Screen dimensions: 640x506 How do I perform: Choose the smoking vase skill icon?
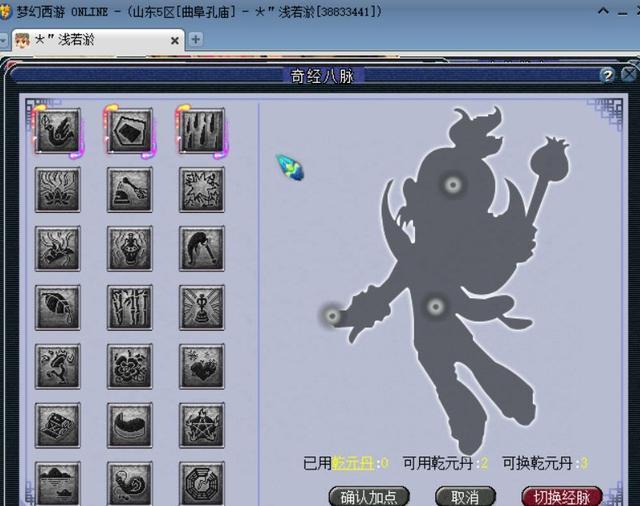[129, 249]
